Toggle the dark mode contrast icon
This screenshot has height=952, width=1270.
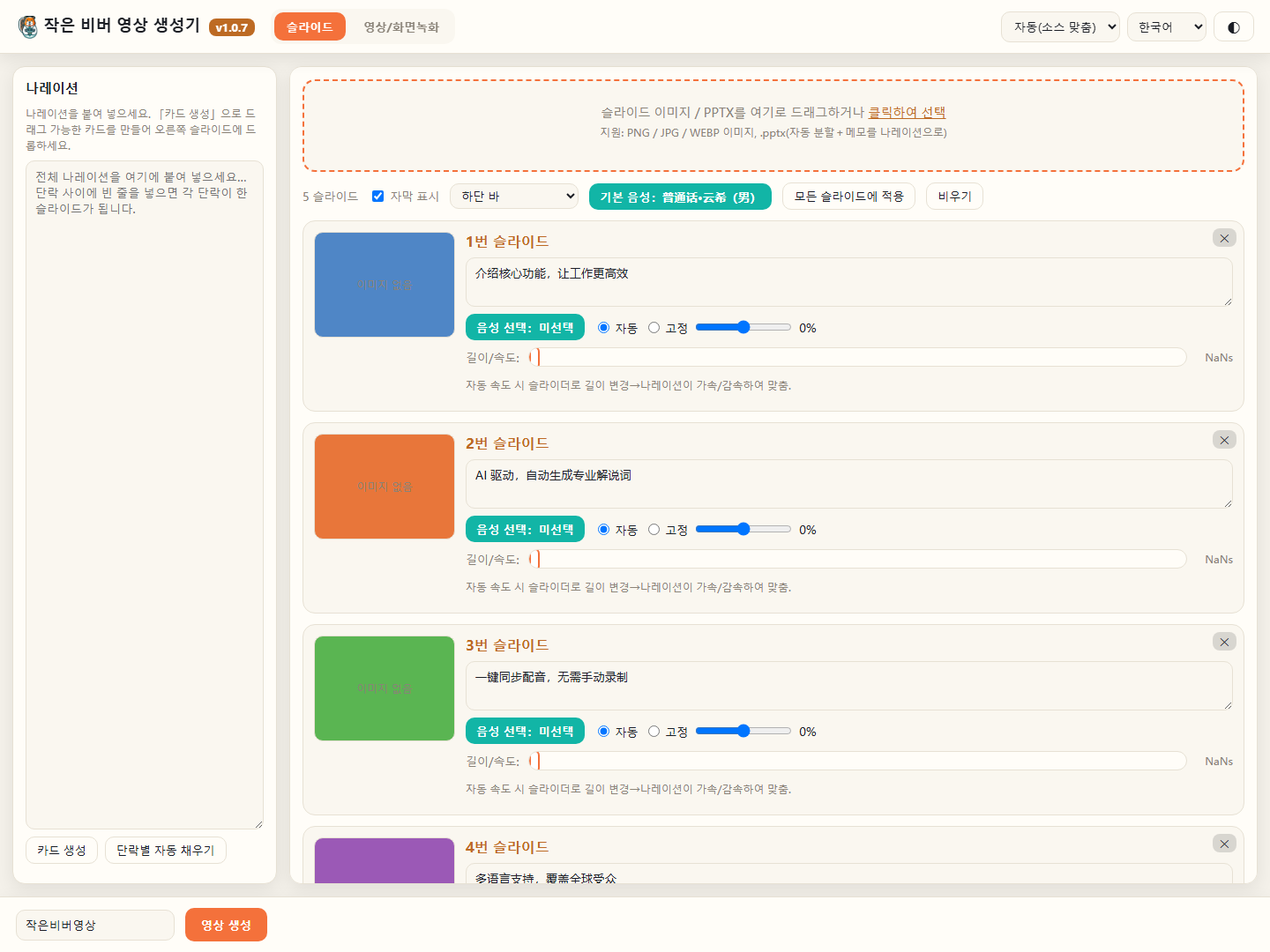1234,27
